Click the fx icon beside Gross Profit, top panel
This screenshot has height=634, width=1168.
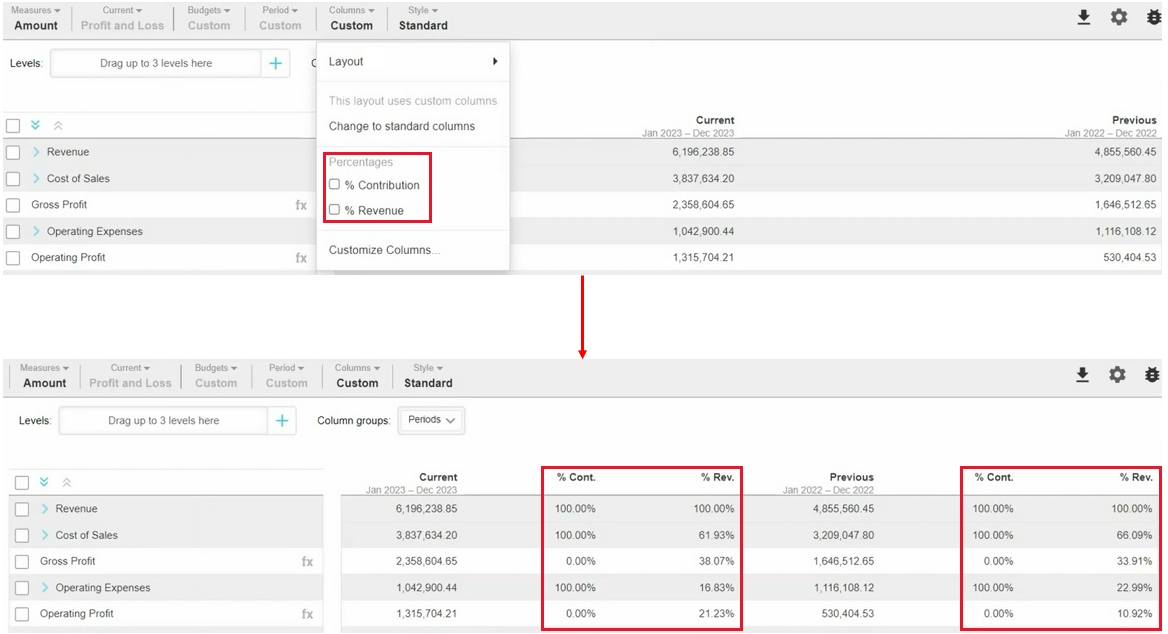point(301,205)
